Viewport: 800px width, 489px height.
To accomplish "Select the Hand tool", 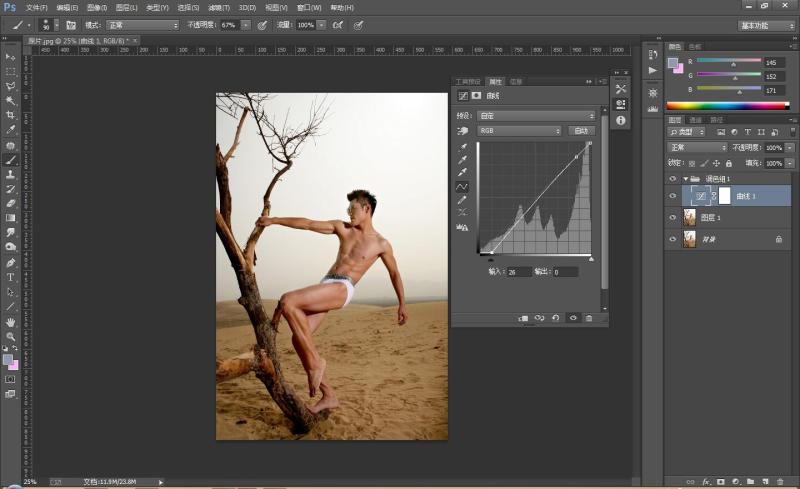I will coord(10,322).
